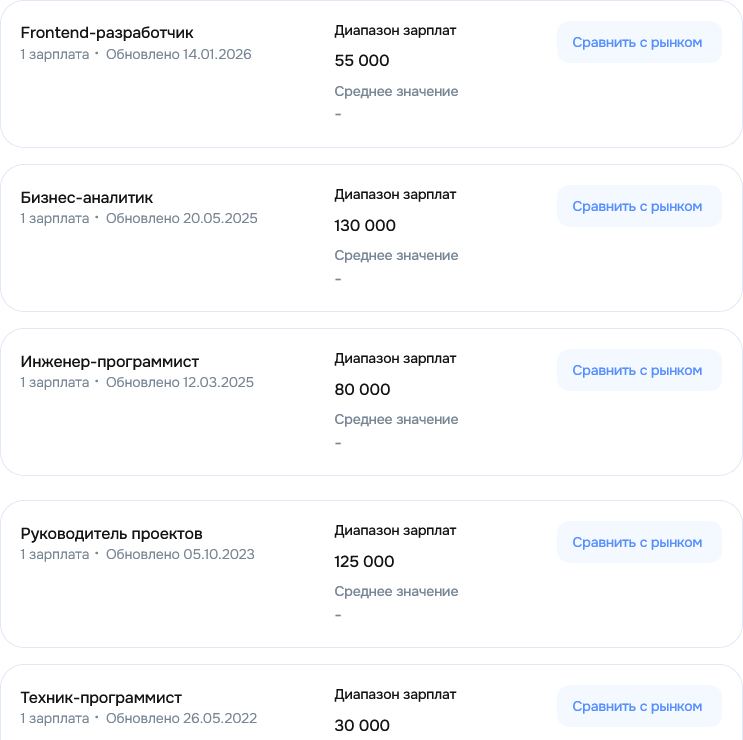Select the 55 000 salary value
743x740 pixels.
point(362,61)
